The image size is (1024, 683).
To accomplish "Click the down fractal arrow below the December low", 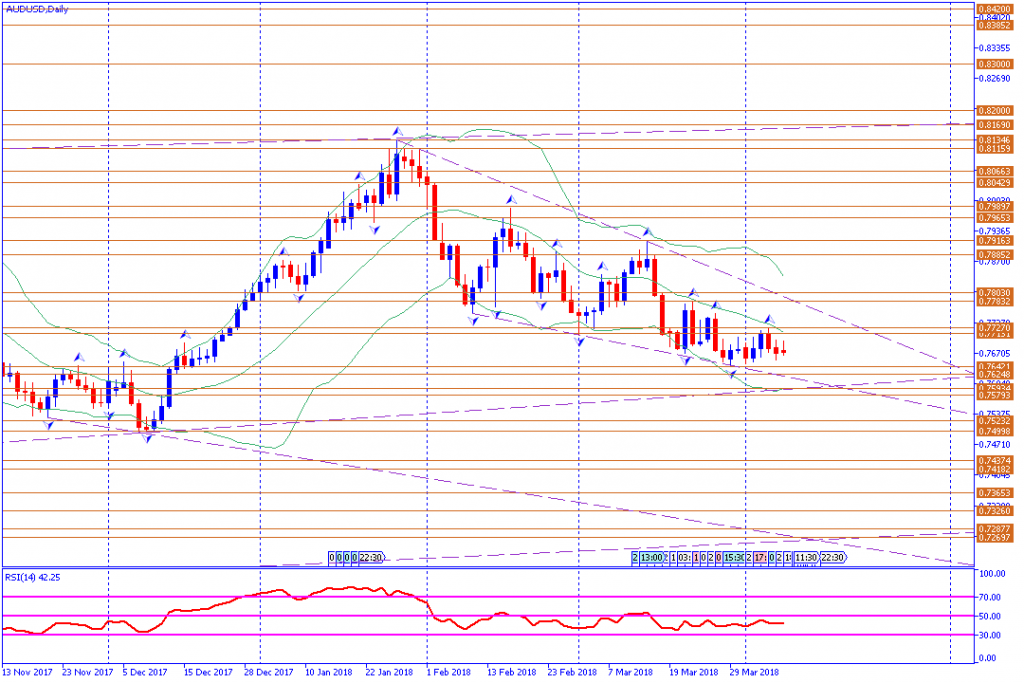I will [x=148, y=437].
